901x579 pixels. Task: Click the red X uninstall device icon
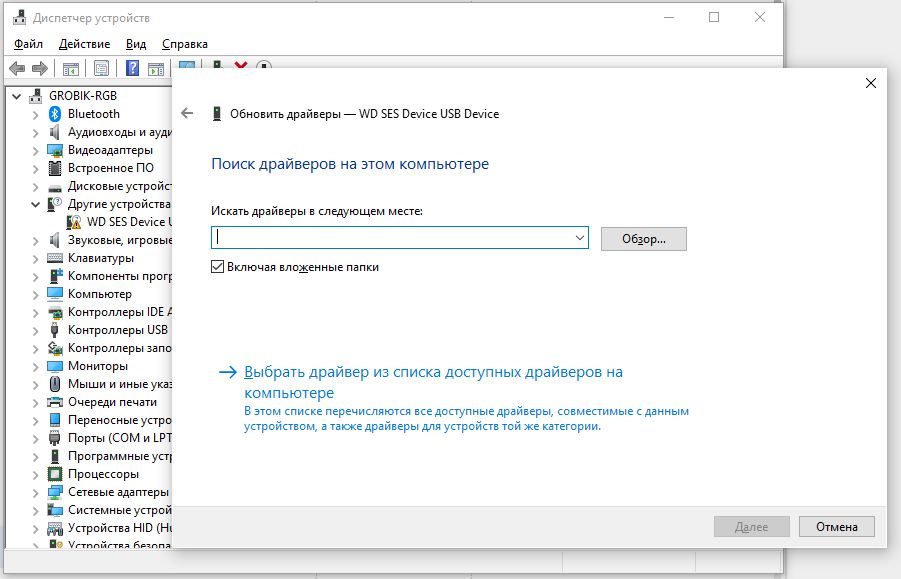tap(241, 67)
